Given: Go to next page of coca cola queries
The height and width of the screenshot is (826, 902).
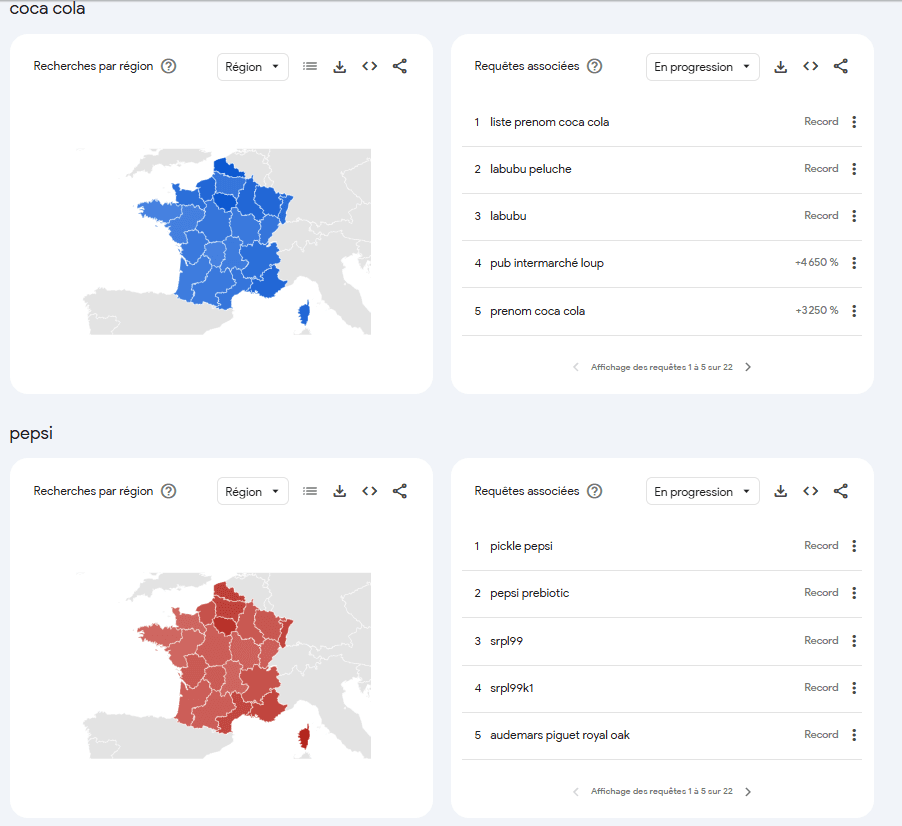Looking at the screenshot, I should tap(748, 367).
